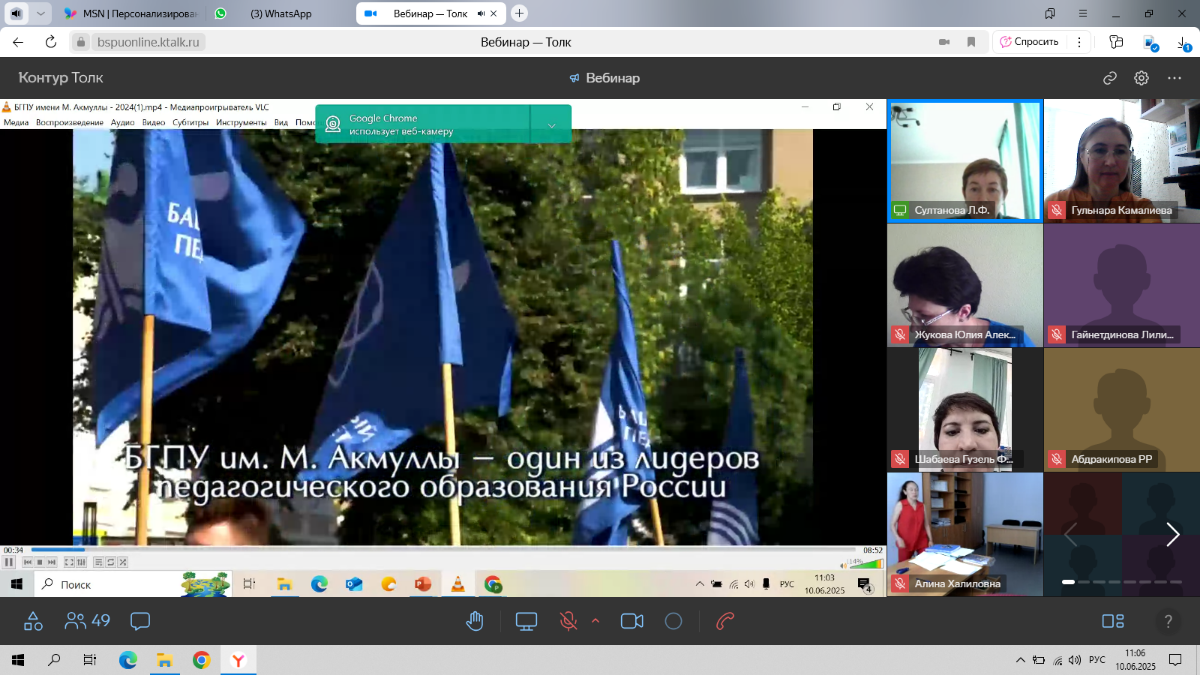Toggle the round recording button
The image size is (1200, 675).
click(x=673, y=621)
